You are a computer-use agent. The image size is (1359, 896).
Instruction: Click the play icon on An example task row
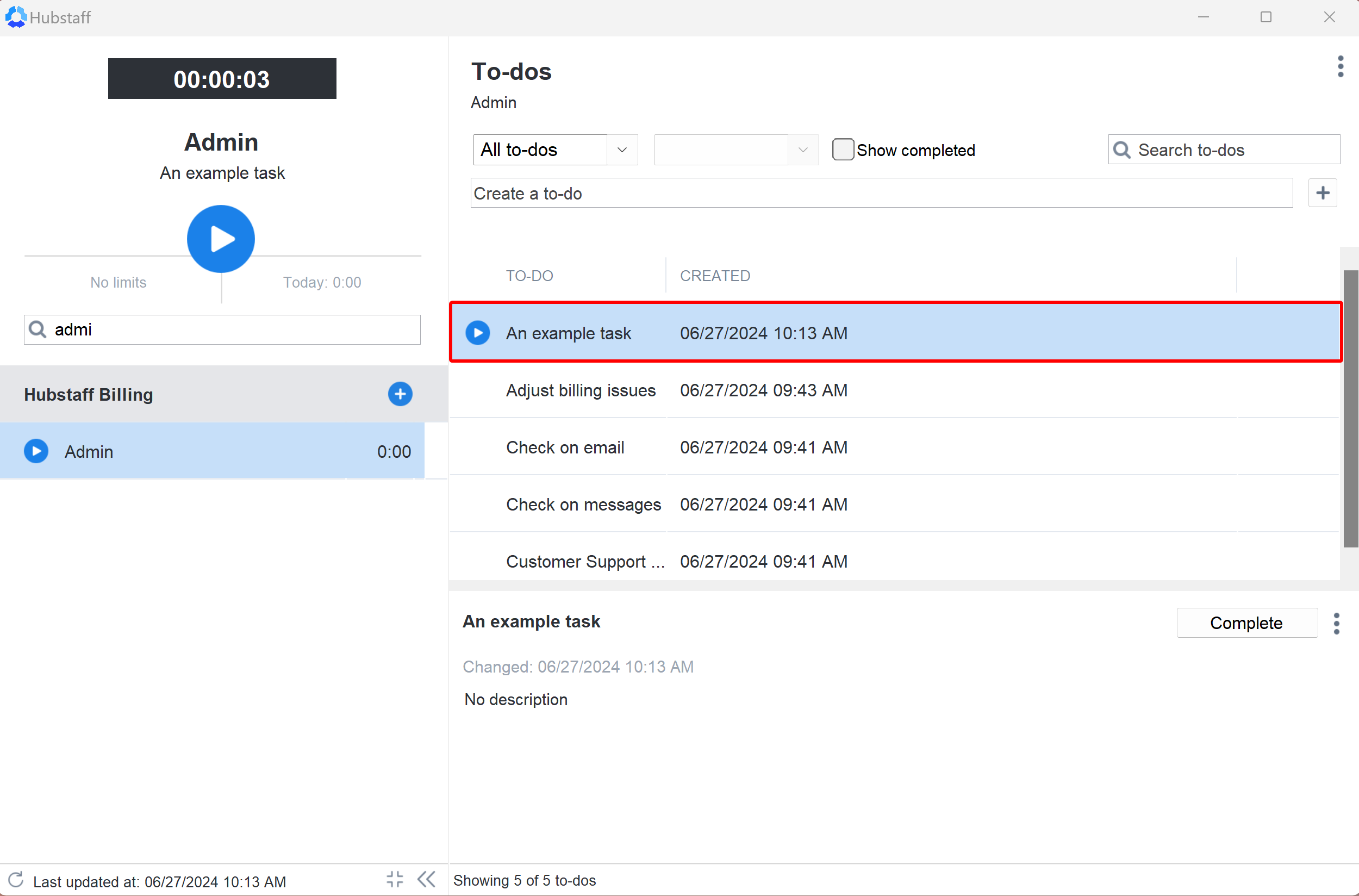[478, 333]
